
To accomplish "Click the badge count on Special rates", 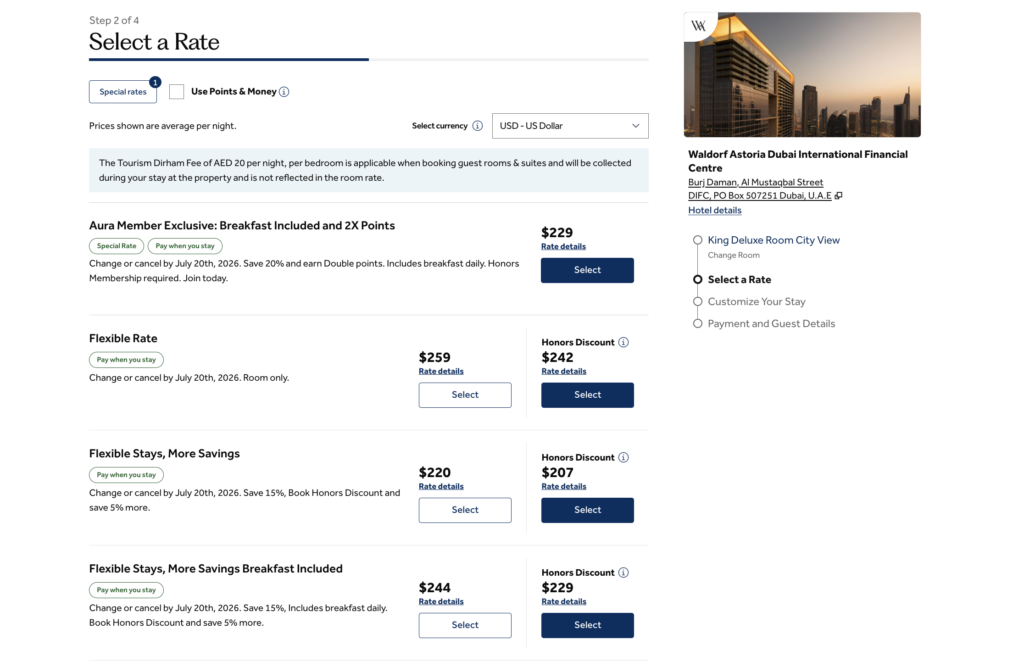I will click(x=155, y=82).
